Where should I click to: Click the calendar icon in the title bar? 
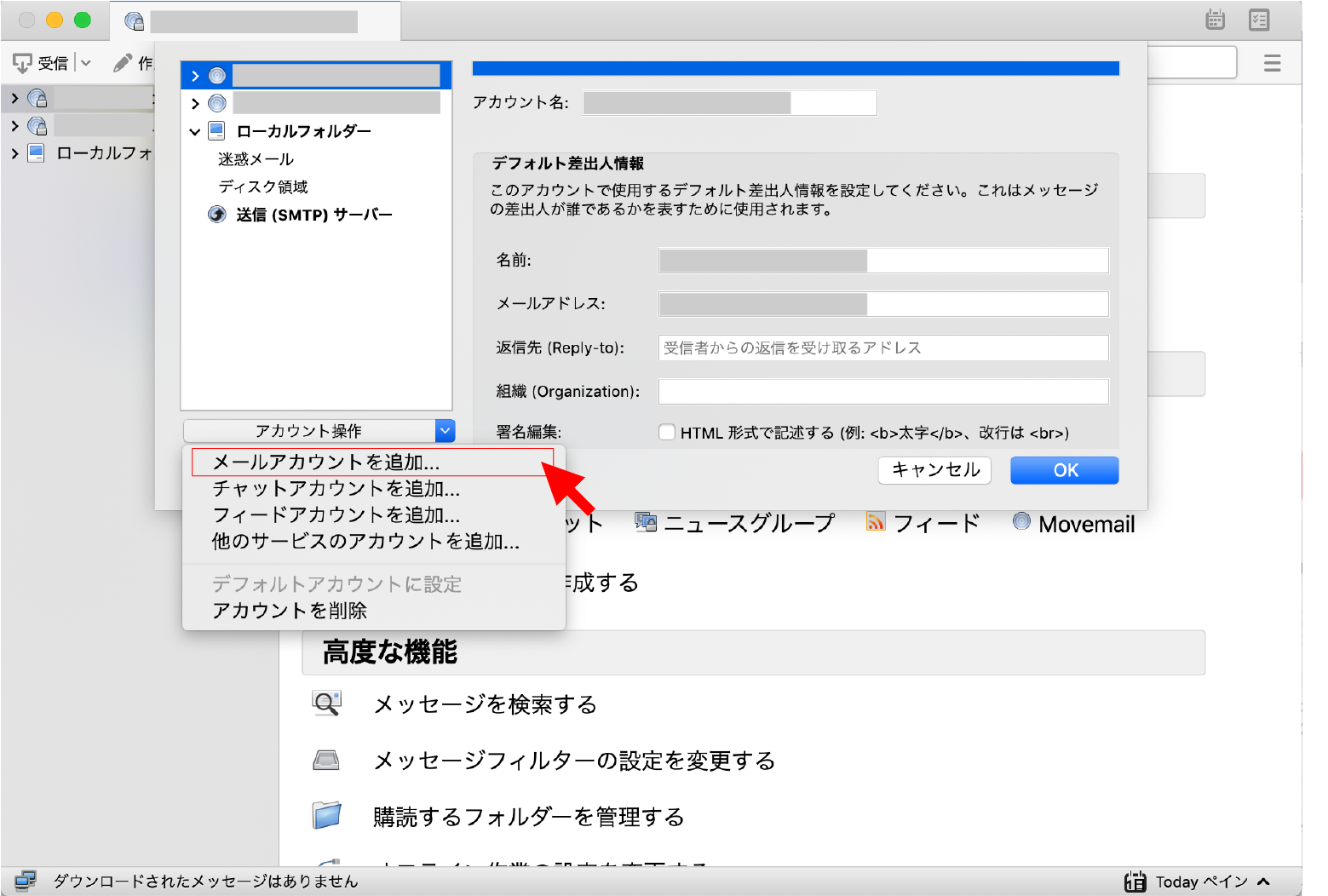point(1215,20)
